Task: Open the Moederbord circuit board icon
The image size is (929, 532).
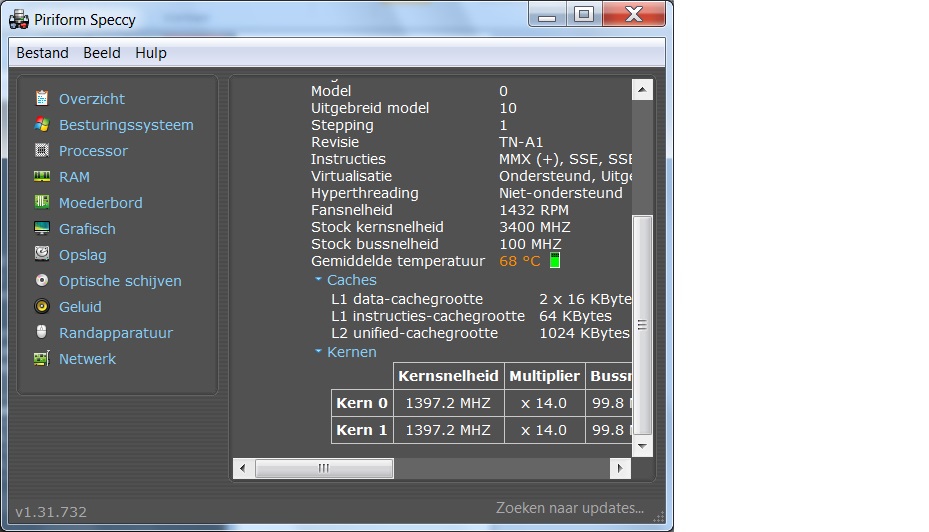Action: coord(41,202)
